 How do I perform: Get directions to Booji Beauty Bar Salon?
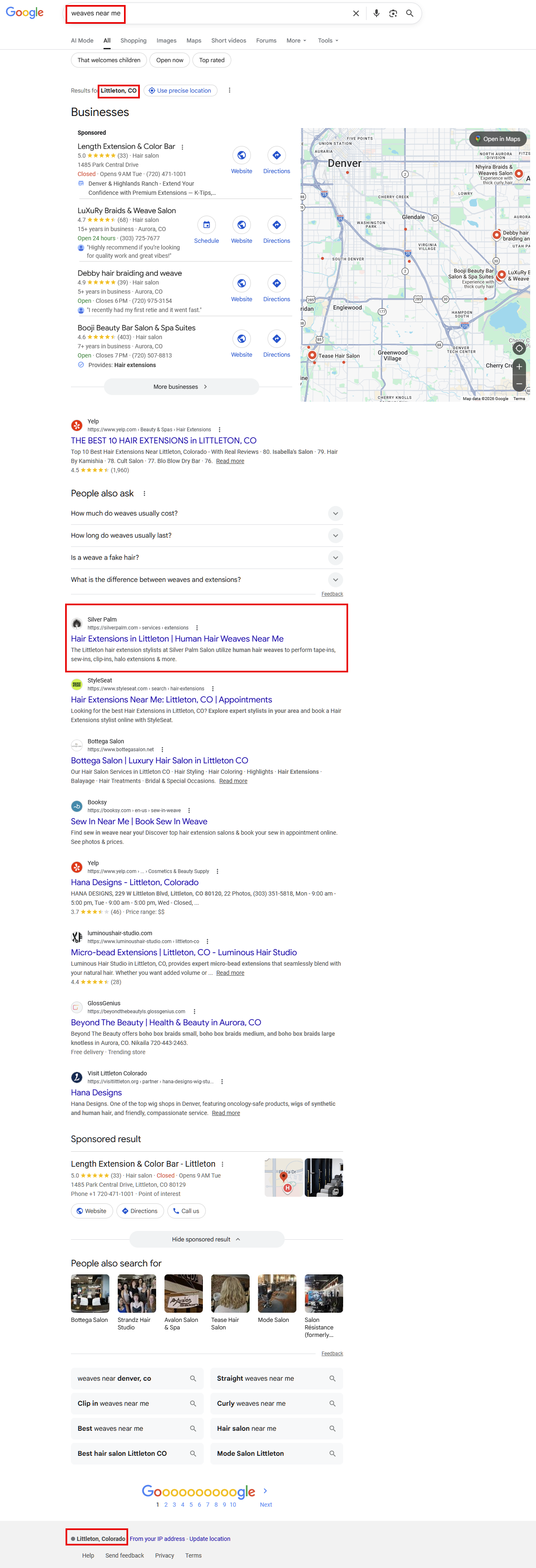276,338
